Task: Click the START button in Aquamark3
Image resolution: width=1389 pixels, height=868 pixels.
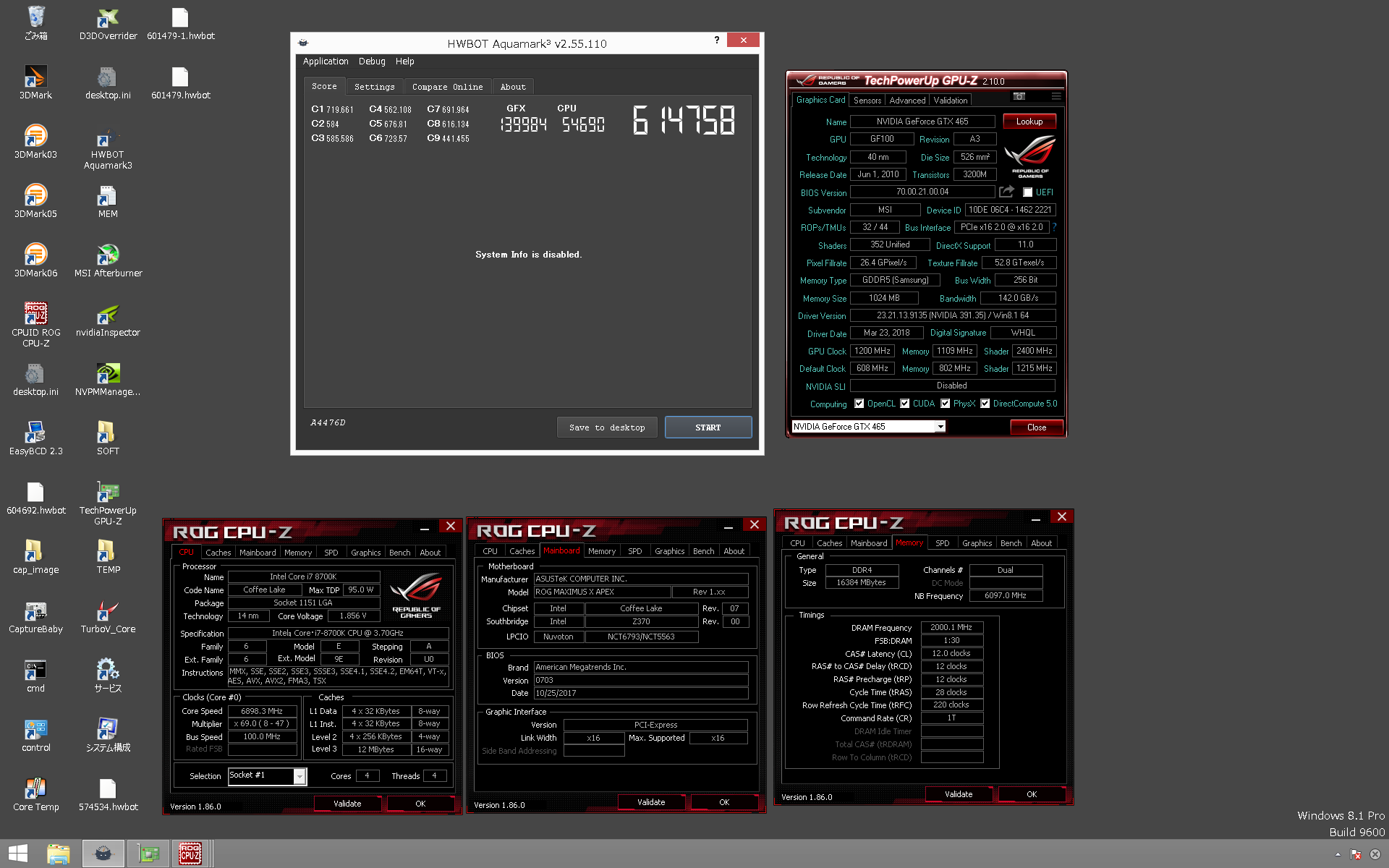Action: [x=708, y=427]
